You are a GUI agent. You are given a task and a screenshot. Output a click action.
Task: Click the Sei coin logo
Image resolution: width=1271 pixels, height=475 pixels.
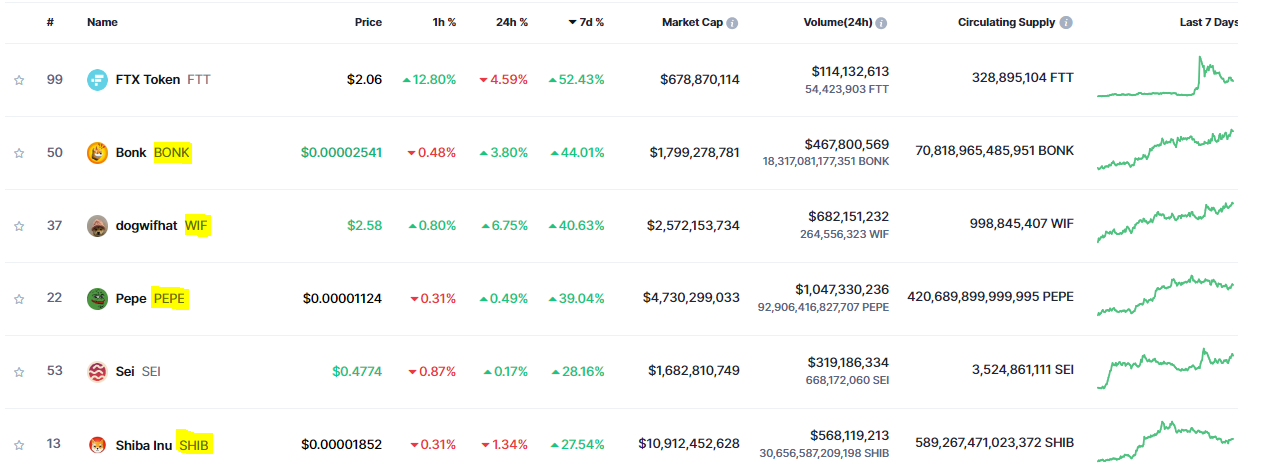tap(97, 372)
